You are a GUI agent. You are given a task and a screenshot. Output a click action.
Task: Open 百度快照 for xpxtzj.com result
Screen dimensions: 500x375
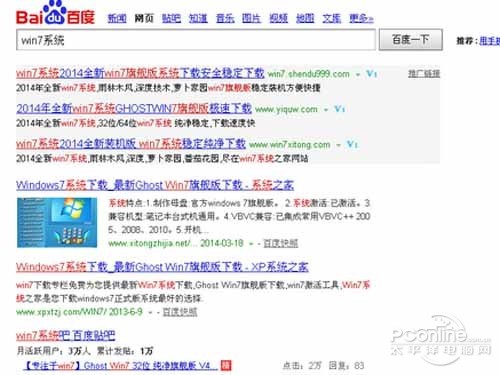coord(180,312)
